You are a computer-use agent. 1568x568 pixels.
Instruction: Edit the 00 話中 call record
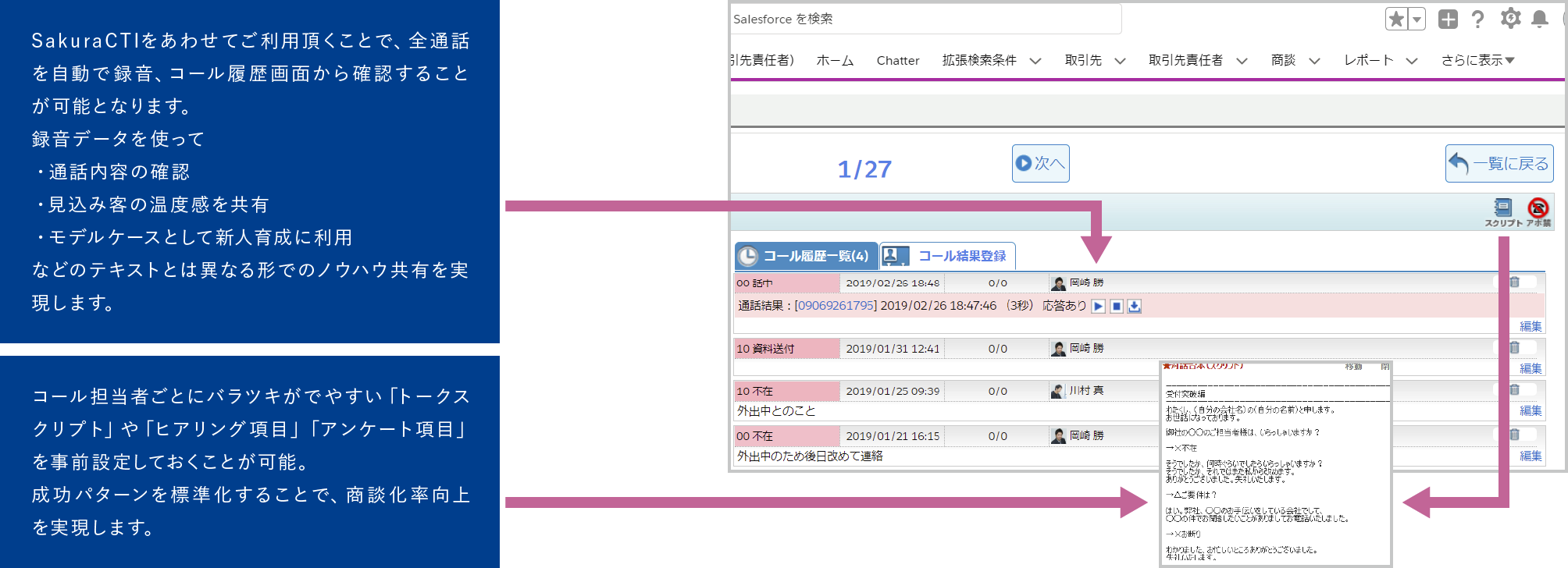click(1531, 326)
